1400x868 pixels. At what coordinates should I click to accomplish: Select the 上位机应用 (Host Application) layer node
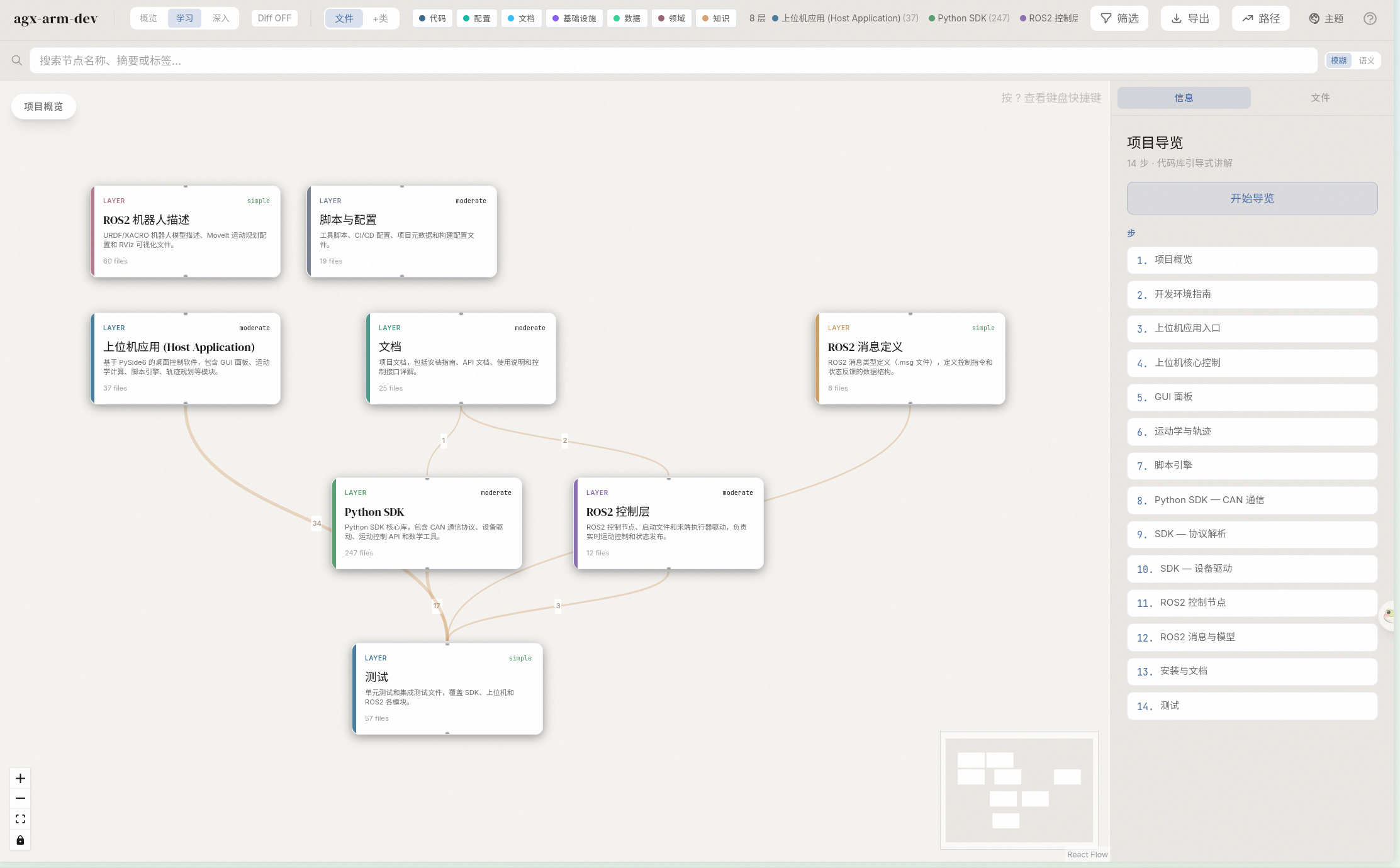click(x=186, y=359)
